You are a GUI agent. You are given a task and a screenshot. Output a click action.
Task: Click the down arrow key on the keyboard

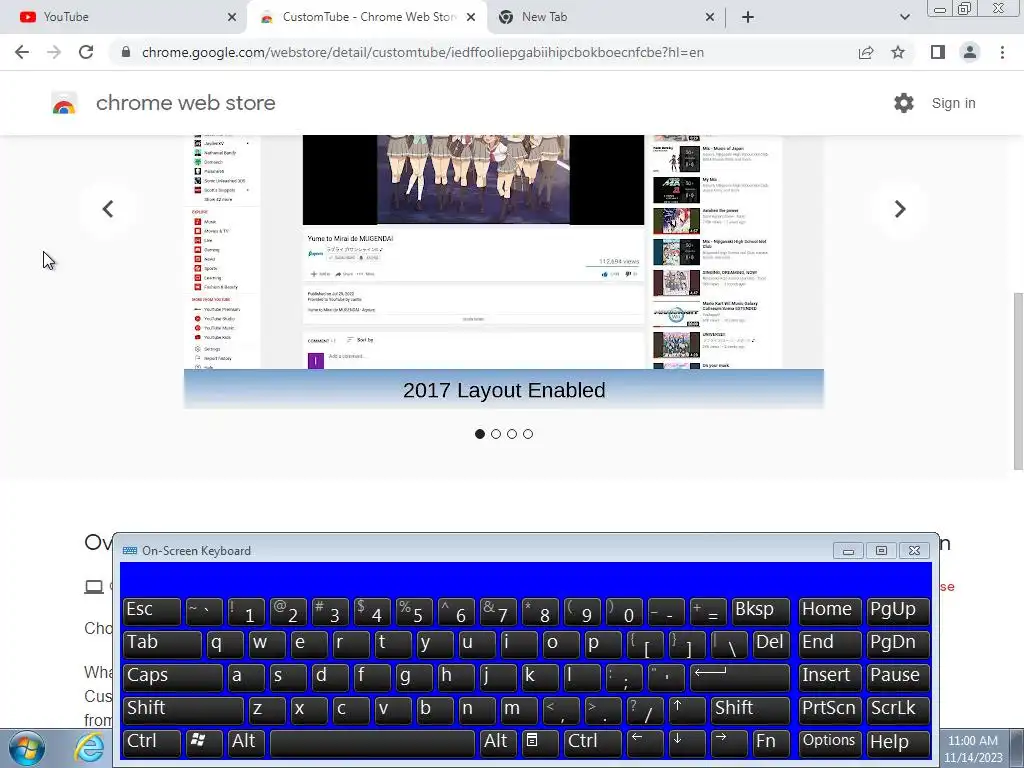pyautogui.click(x=687, y=743)
